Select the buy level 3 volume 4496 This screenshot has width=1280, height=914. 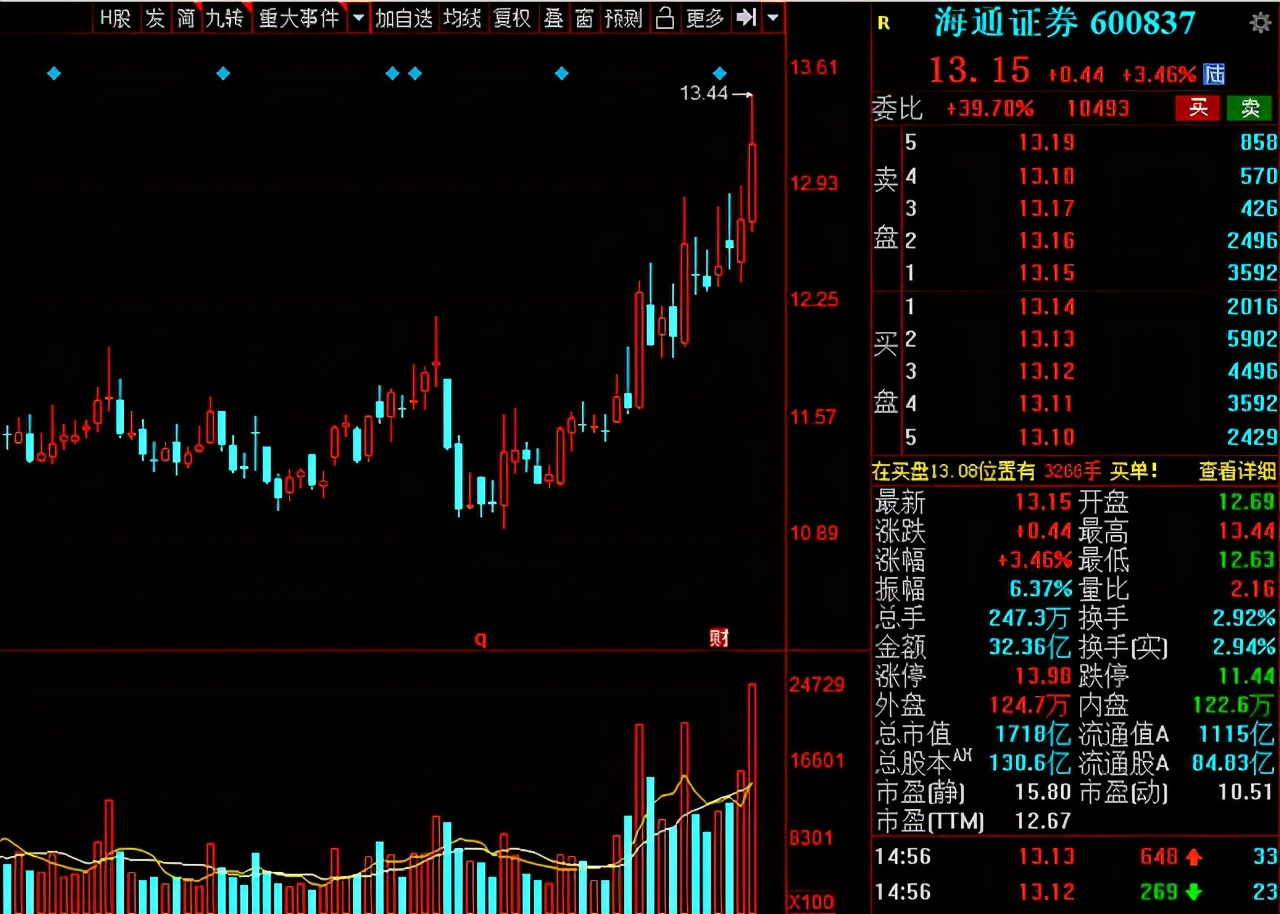click(1252, 371)
